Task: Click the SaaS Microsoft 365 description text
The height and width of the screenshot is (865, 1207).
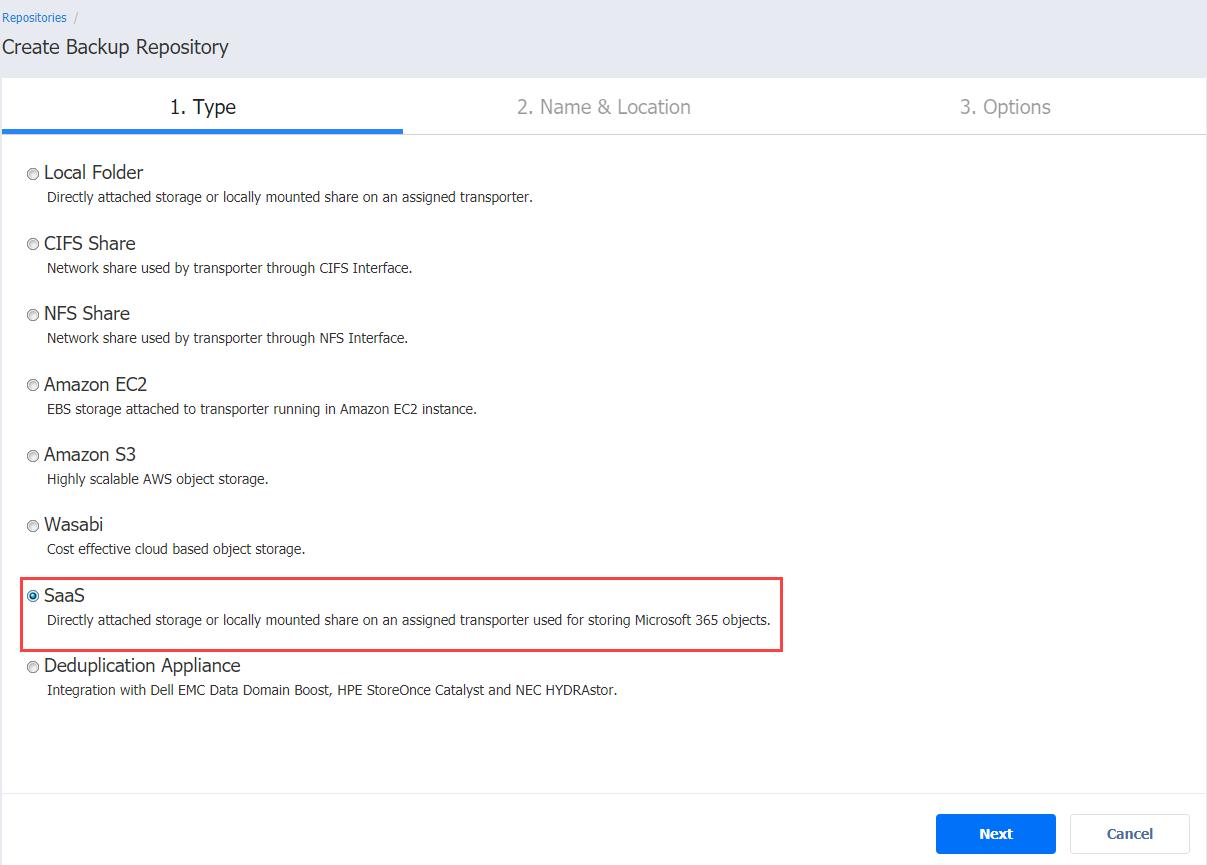Action: (x=408, y=620)
